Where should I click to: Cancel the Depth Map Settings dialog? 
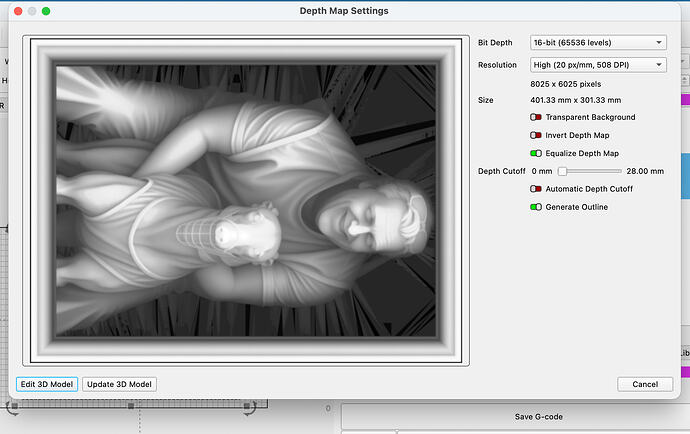[x=645, y=384]
